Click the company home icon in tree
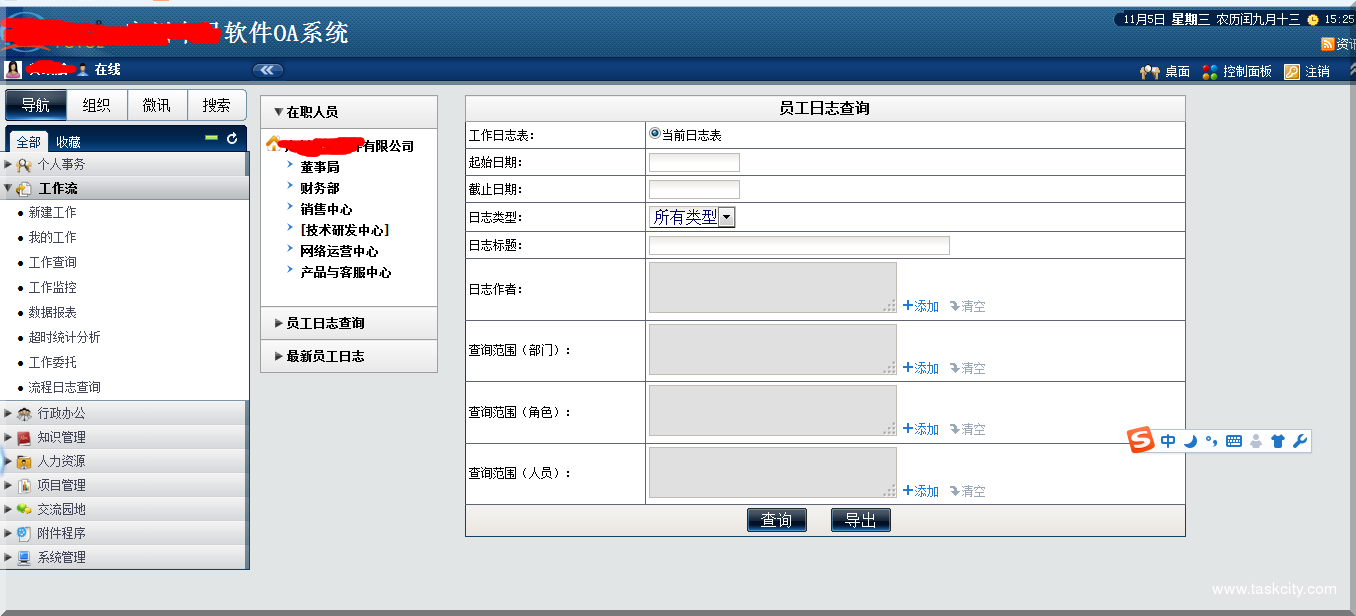The image size is (1356, 616). (x=273, y=144)
